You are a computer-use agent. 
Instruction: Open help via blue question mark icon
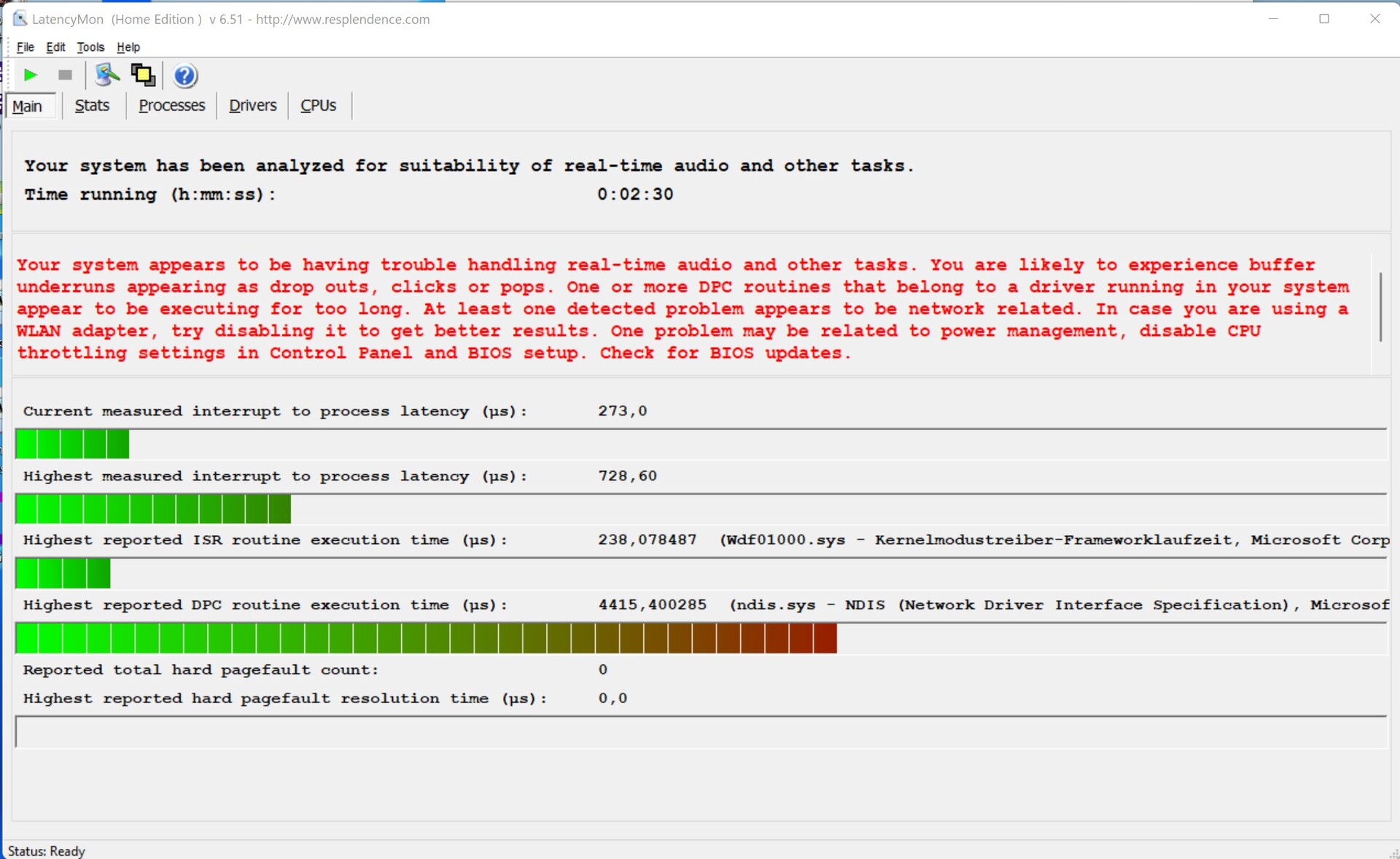(x=185, y=75)
